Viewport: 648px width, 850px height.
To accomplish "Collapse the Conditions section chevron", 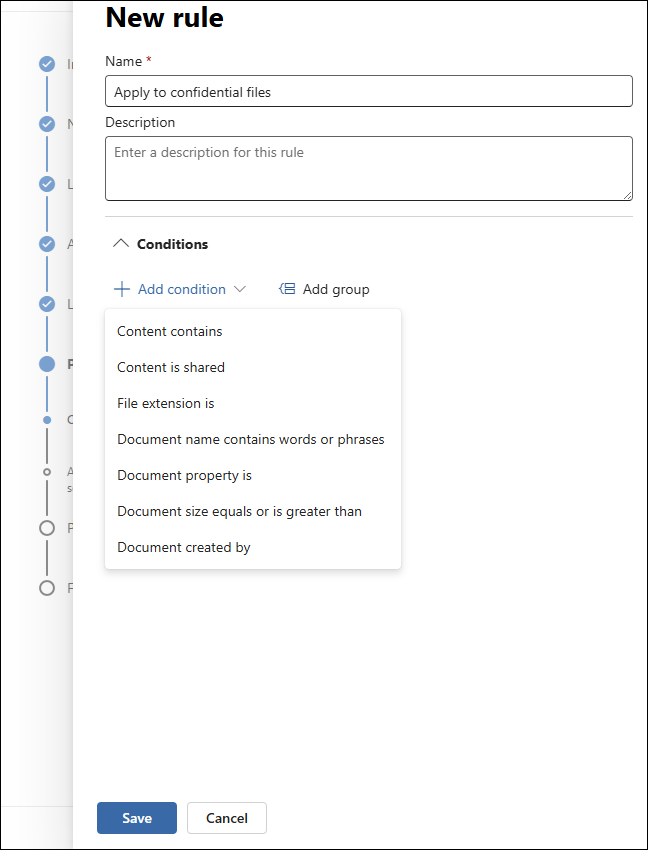I will [120, 244].
